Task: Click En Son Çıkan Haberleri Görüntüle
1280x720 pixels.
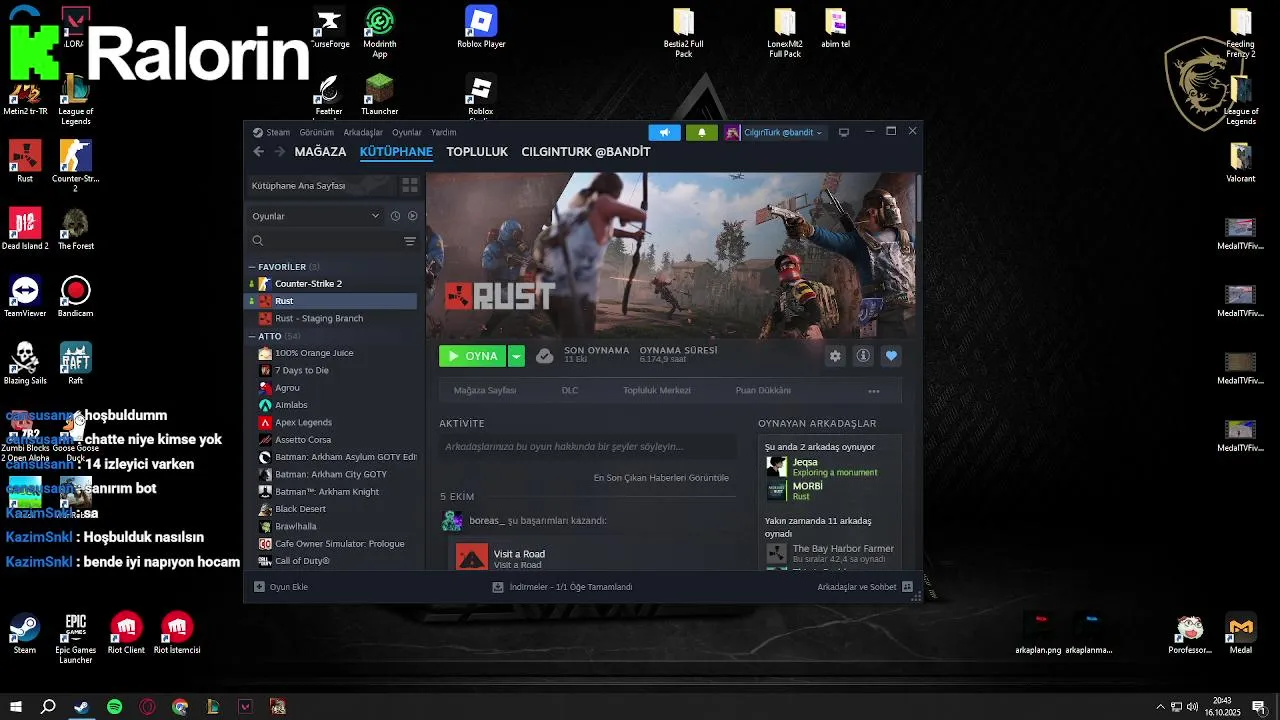Action: [x=661, y=478]
